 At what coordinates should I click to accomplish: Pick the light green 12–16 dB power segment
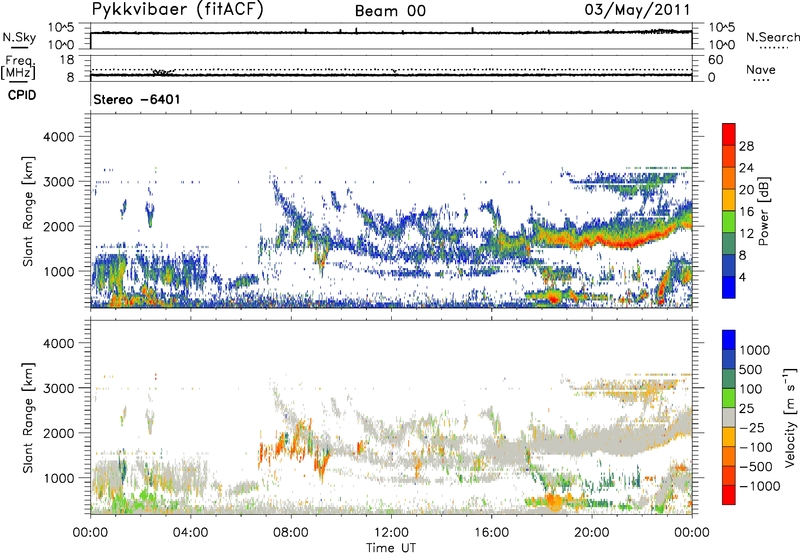729,222
